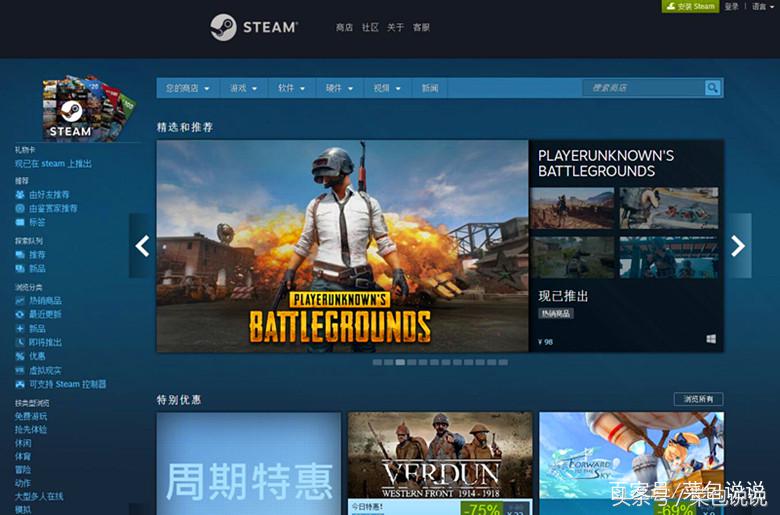Expand the 游戏 dropdown menu
The width and height of the screenshot is (780, 515).
click(243, 88)
